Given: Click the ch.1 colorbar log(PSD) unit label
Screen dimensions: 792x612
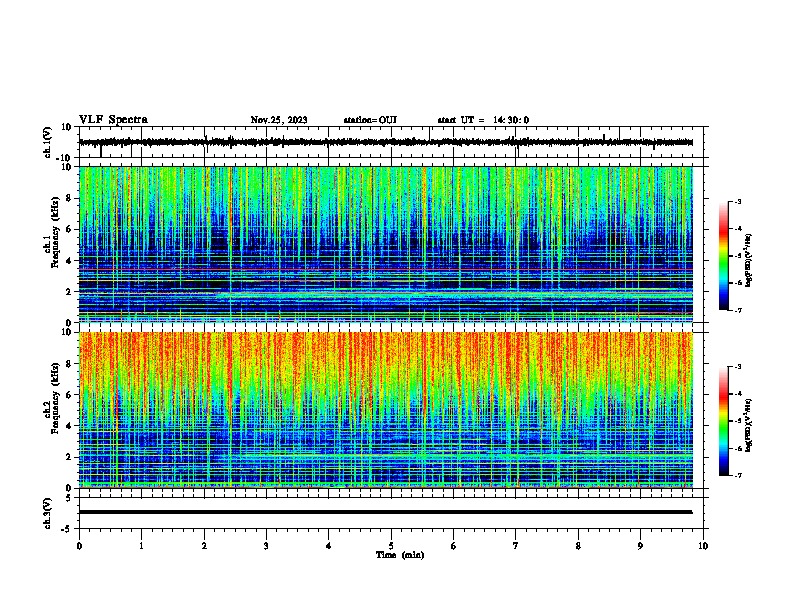Looking at the screenshot, I should pyautogui.click(x=749, y=261).
